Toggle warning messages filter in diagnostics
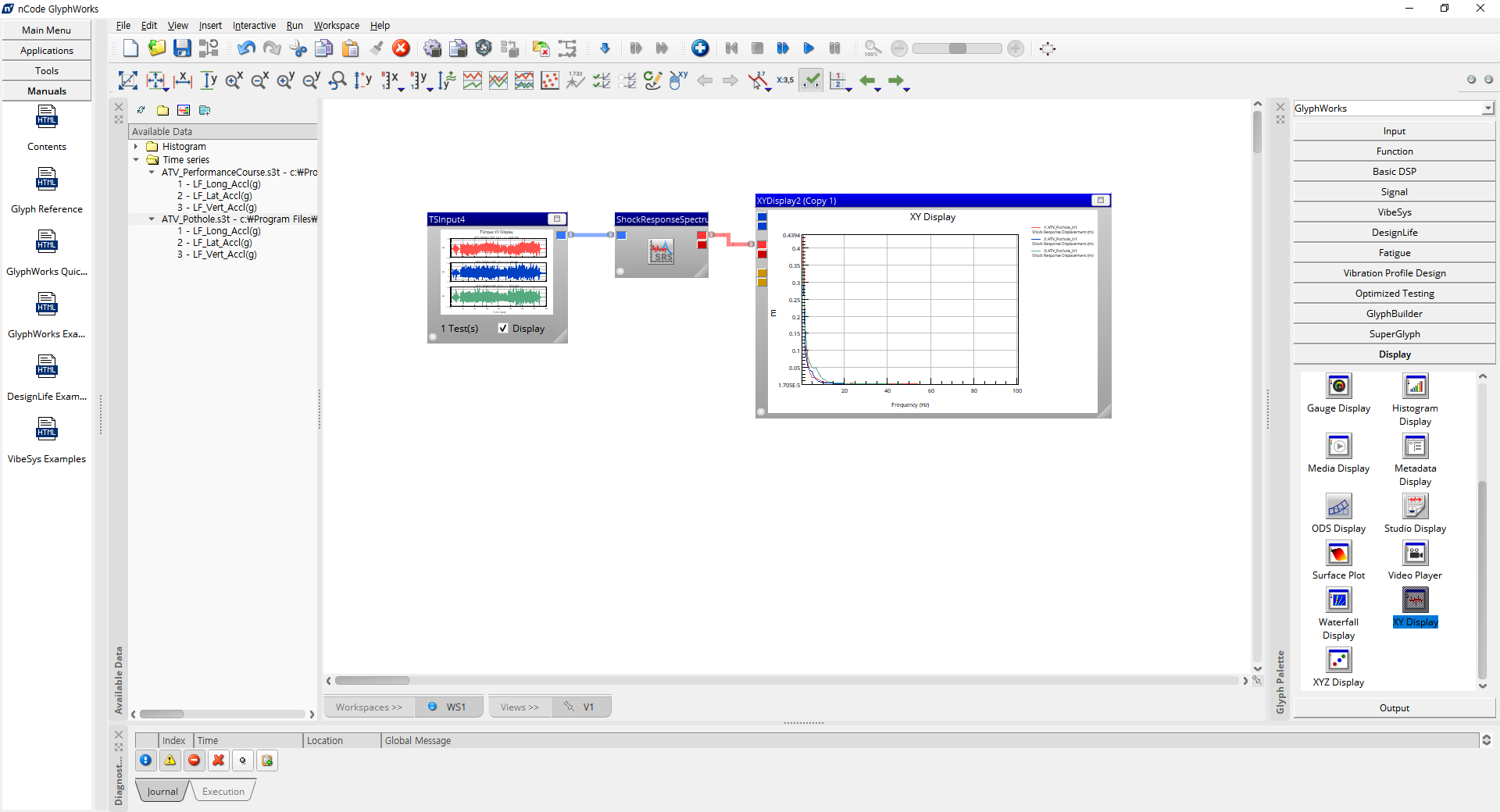1500x812 pixels. pyautogui.click(x=170, y=760)
